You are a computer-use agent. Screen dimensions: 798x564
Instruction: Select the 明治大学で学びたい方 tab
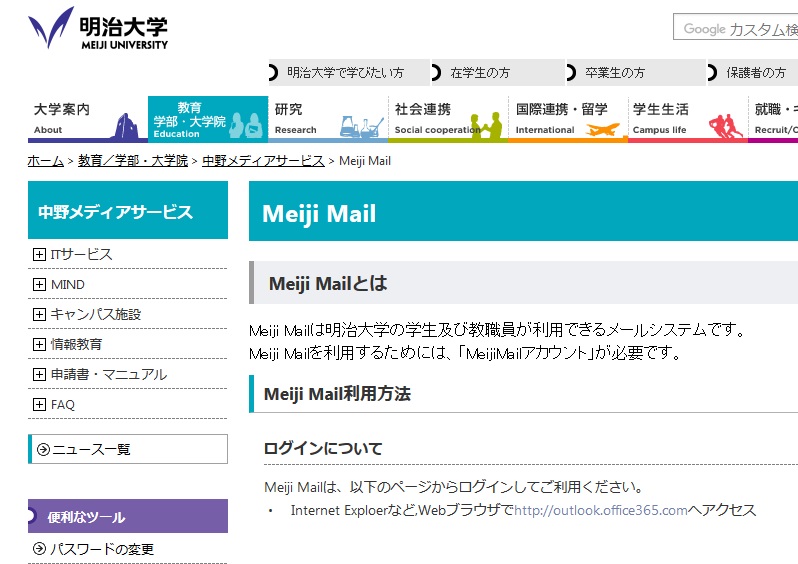click(x=349, y=72)
